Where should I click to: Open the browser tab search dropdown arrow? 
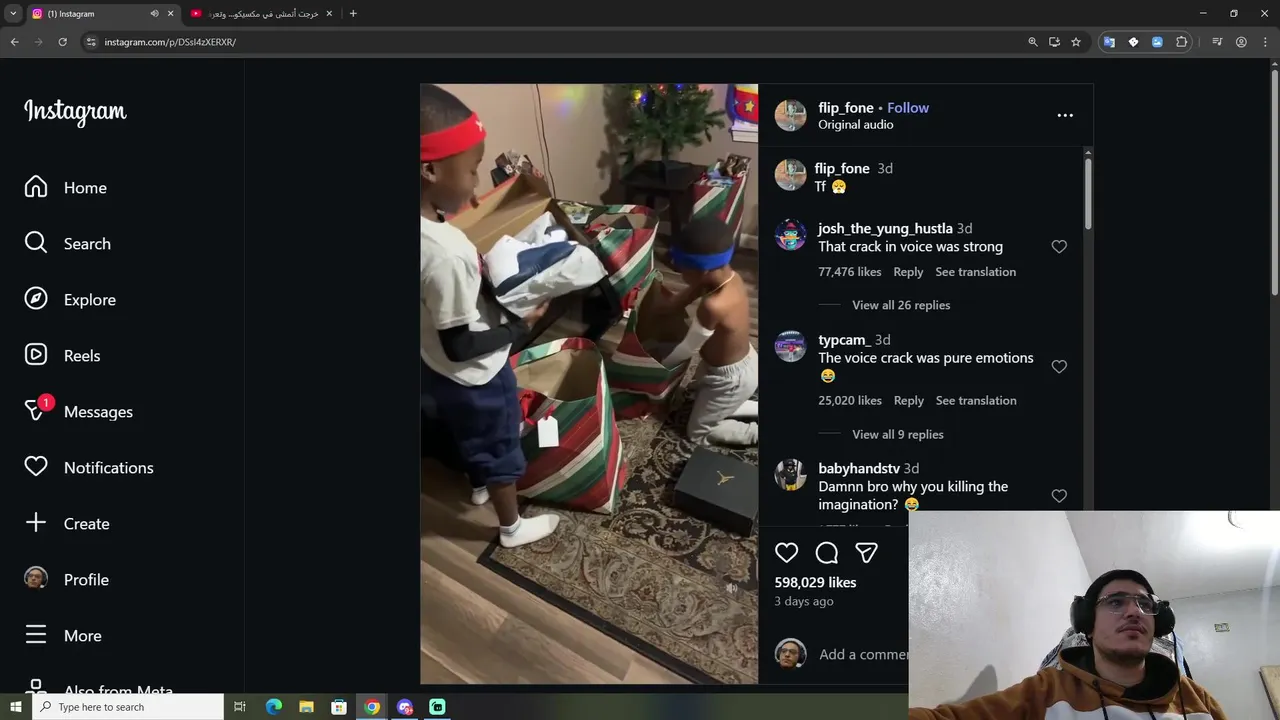tap(13, 14)
